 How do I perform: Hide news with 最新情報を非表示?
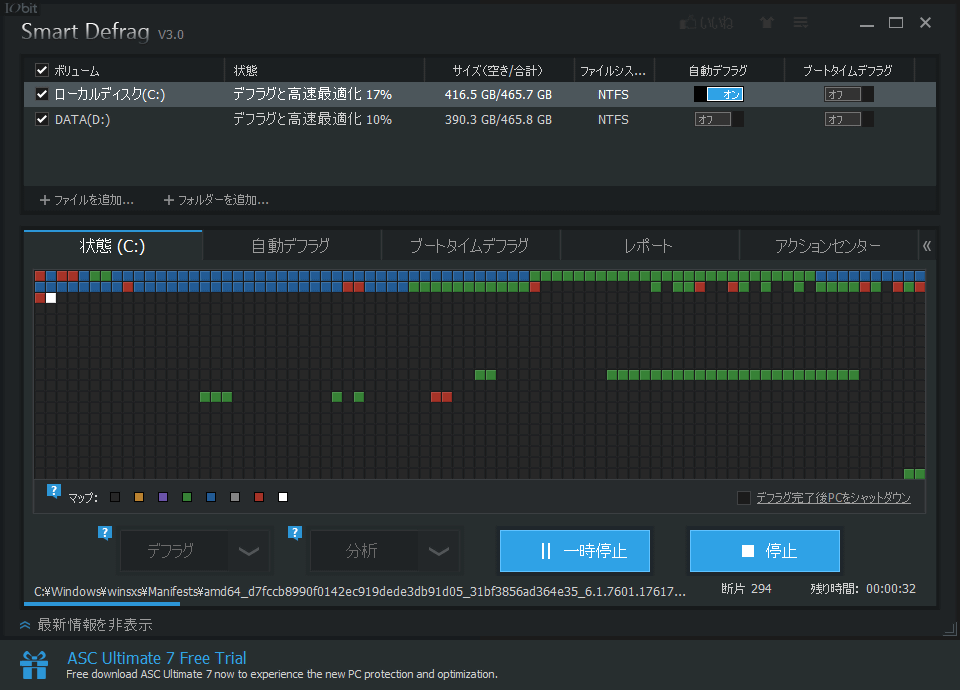(95, 625)
